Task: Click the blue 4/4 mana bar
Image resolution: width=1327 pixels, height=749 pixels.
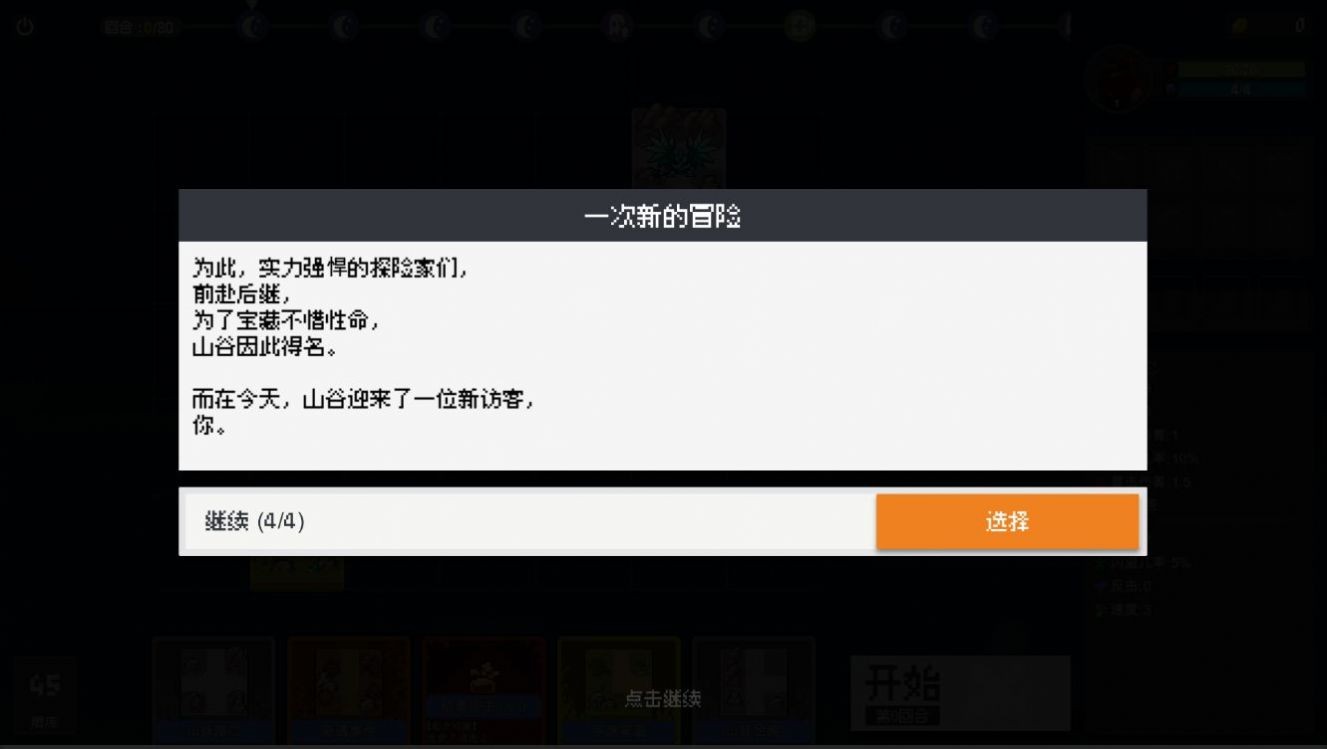Action: pos(1241,89)
